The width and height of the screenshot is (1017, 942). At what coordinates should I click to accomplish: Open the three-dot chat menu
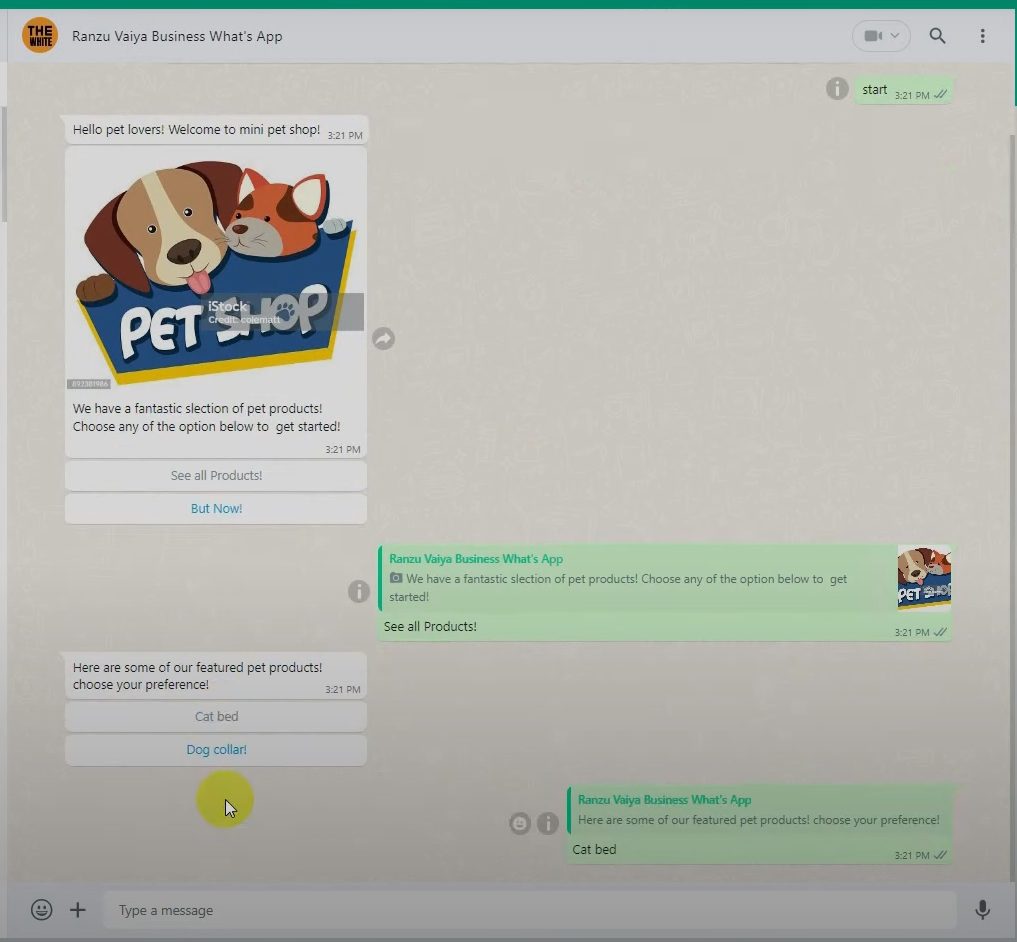(x=982, y=36)
